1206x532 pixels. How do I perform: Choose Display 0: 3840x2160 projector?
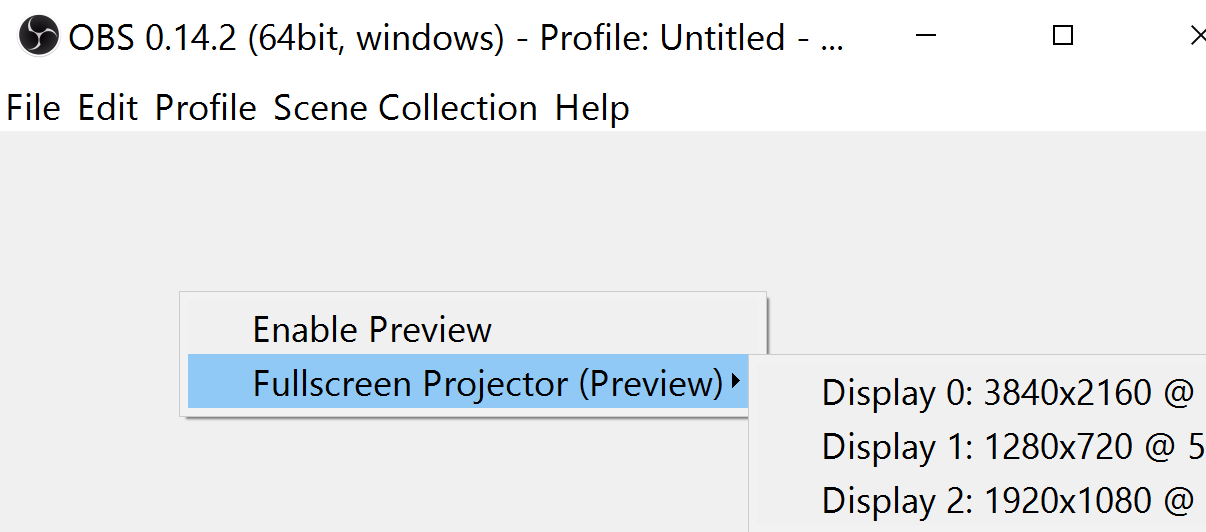[x=1009, y=393]
